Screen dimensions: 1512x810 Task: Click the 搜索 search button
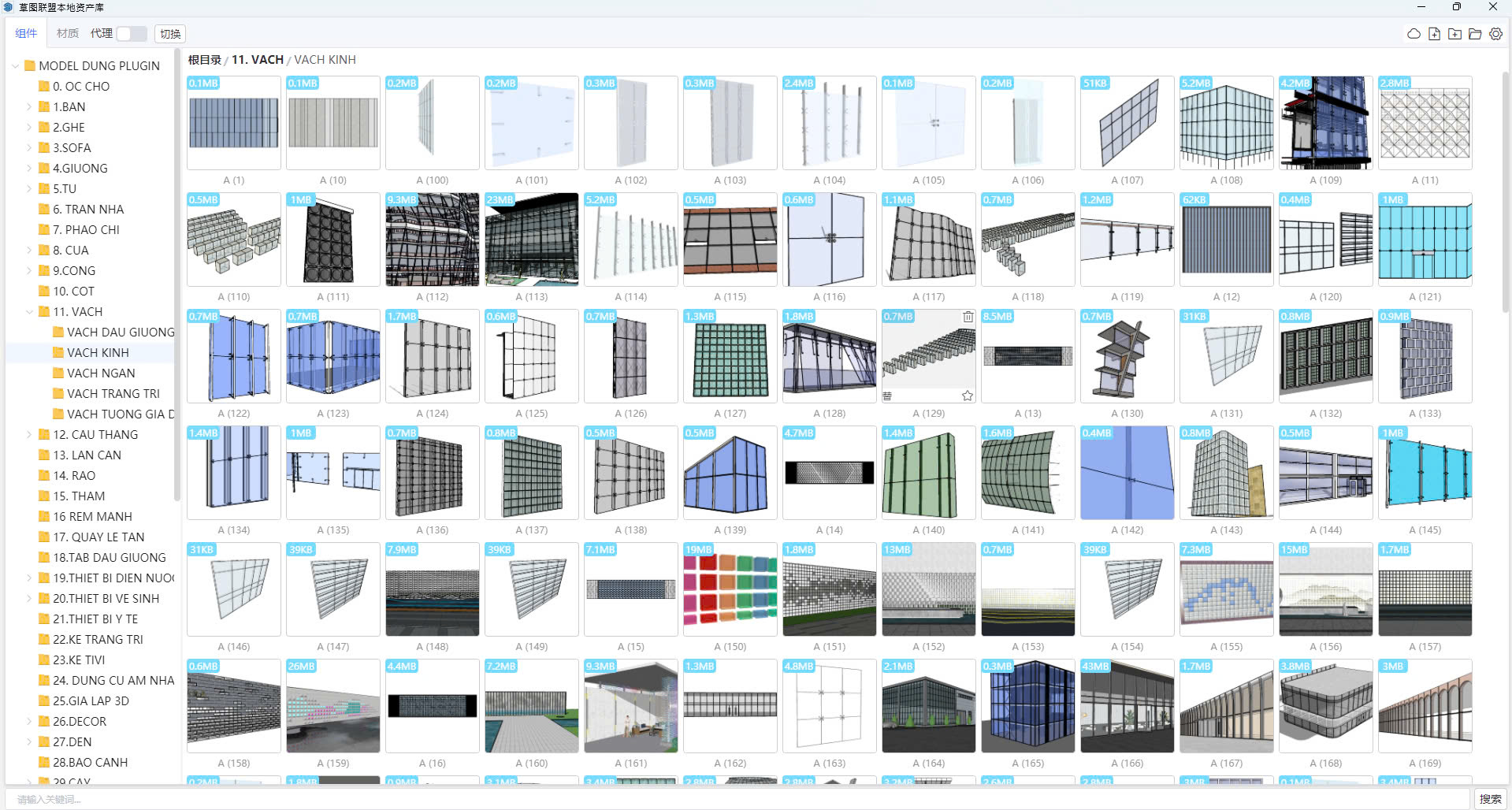point(1490,799)
